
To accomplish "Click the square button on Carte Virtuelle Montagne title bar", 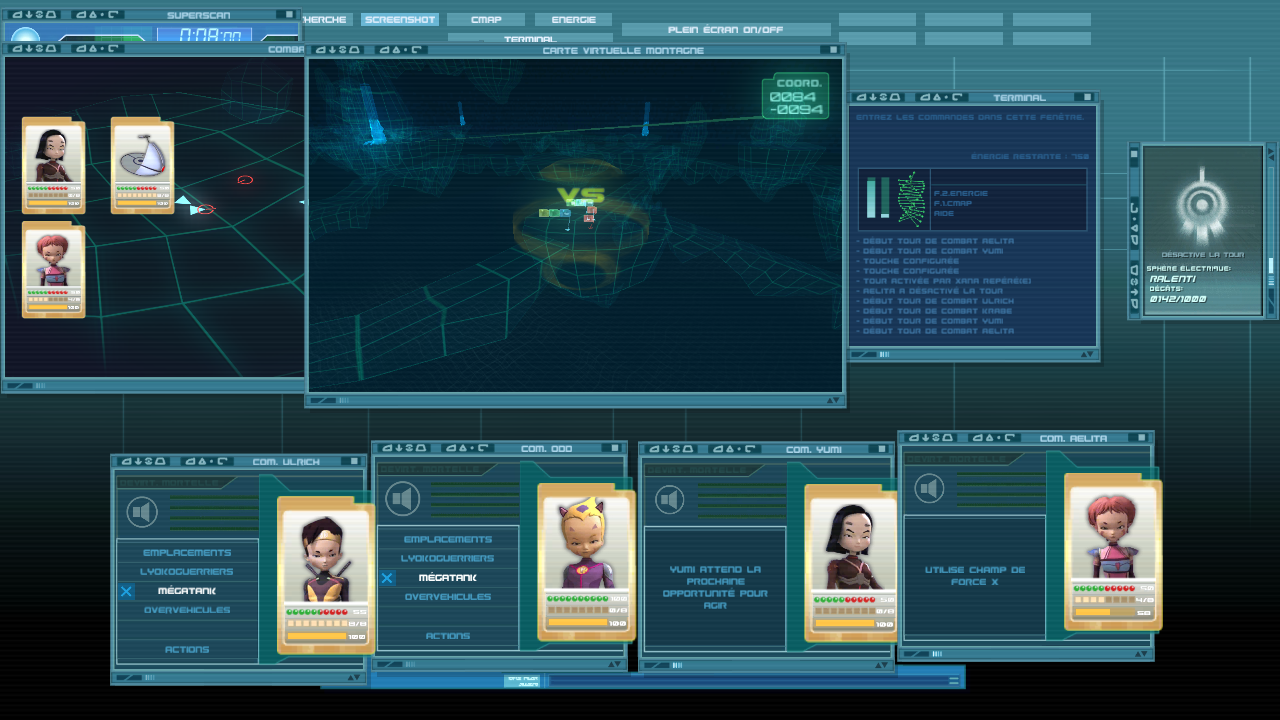I will click(833, 50).
